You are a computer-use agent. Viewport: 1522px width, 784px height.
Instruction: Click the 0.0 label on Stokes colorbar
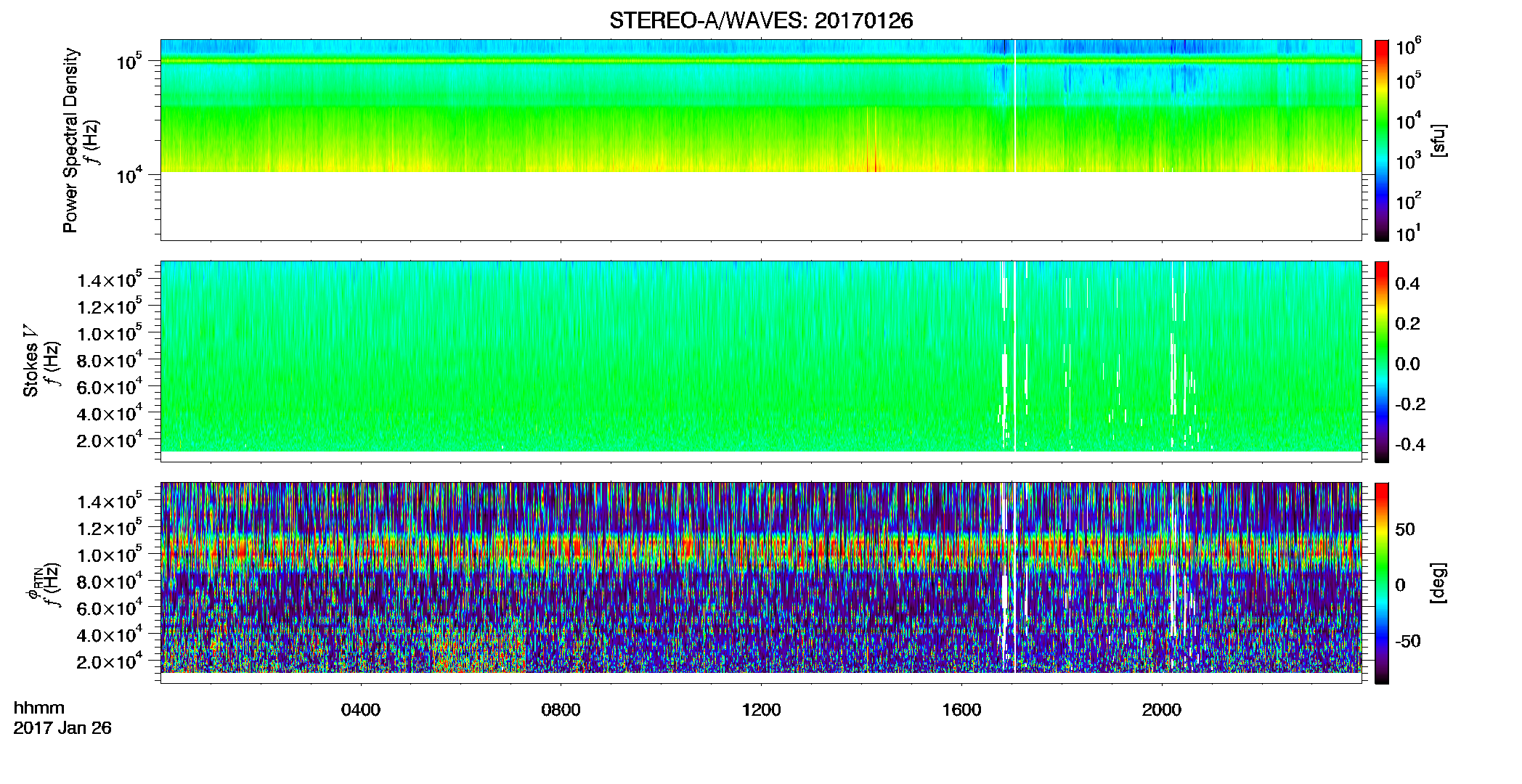(1407, 364)
